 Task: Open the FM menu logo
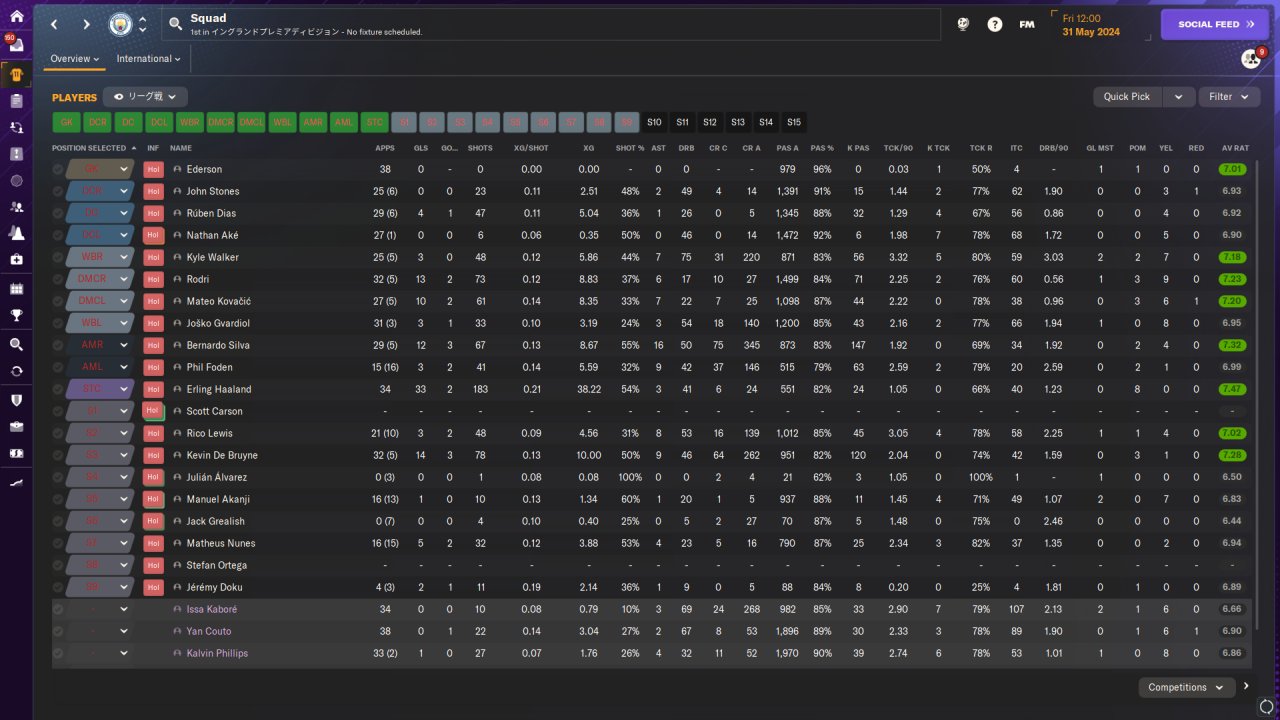(1027, 24)
